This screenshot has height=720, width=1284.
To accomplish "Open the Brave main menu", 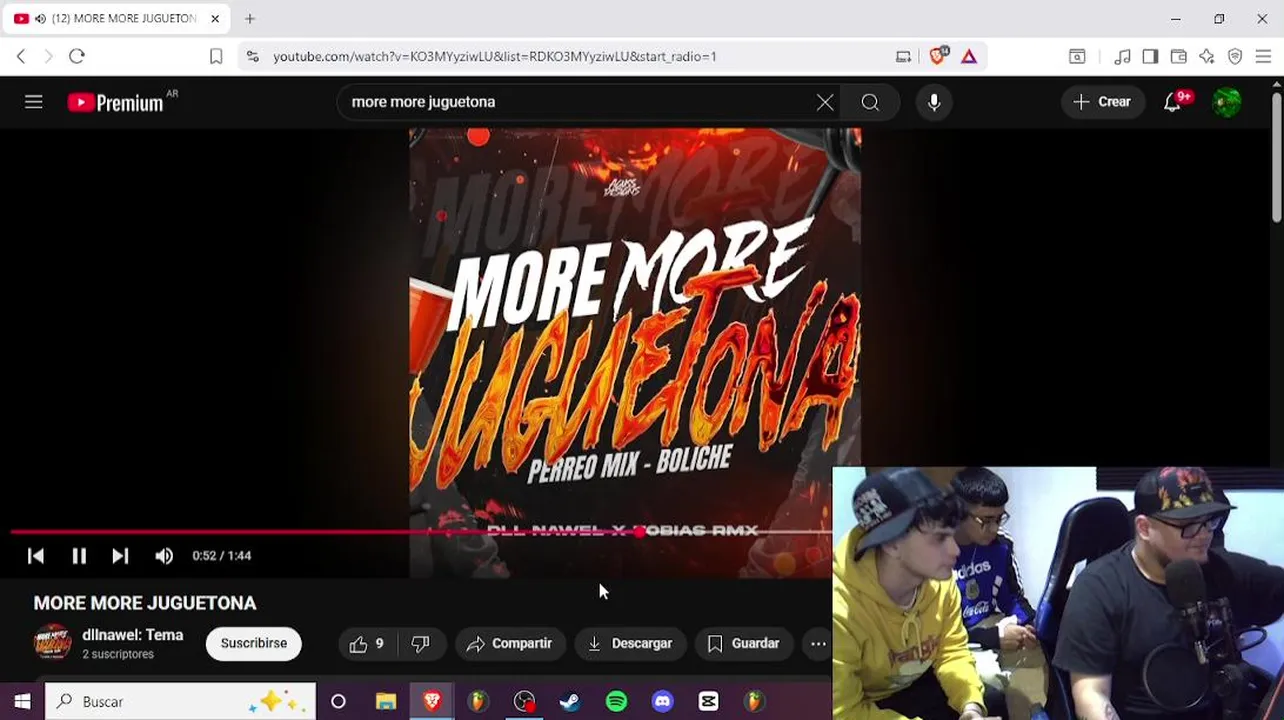I will click(1263, 56).
